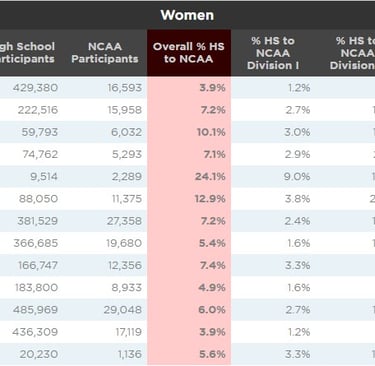The height and width of the screenshot is (366, 375).
Task: Select the 485,969 participants cell
Action: pyautogui.click(x=35, y=310)
